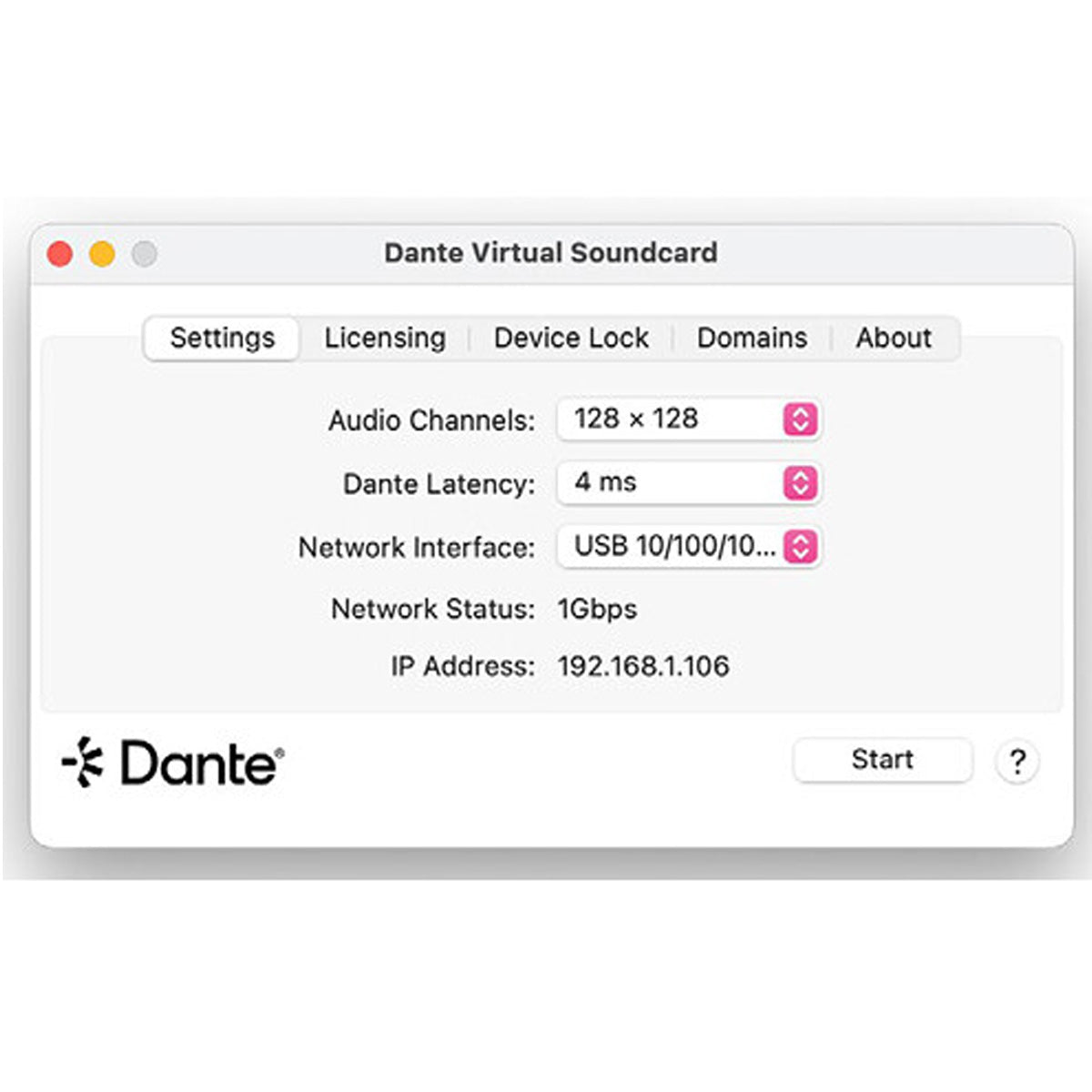Click the Dante Latency label
The width and height of the screenshot is (1092, 1092).
tap(439, 484)
